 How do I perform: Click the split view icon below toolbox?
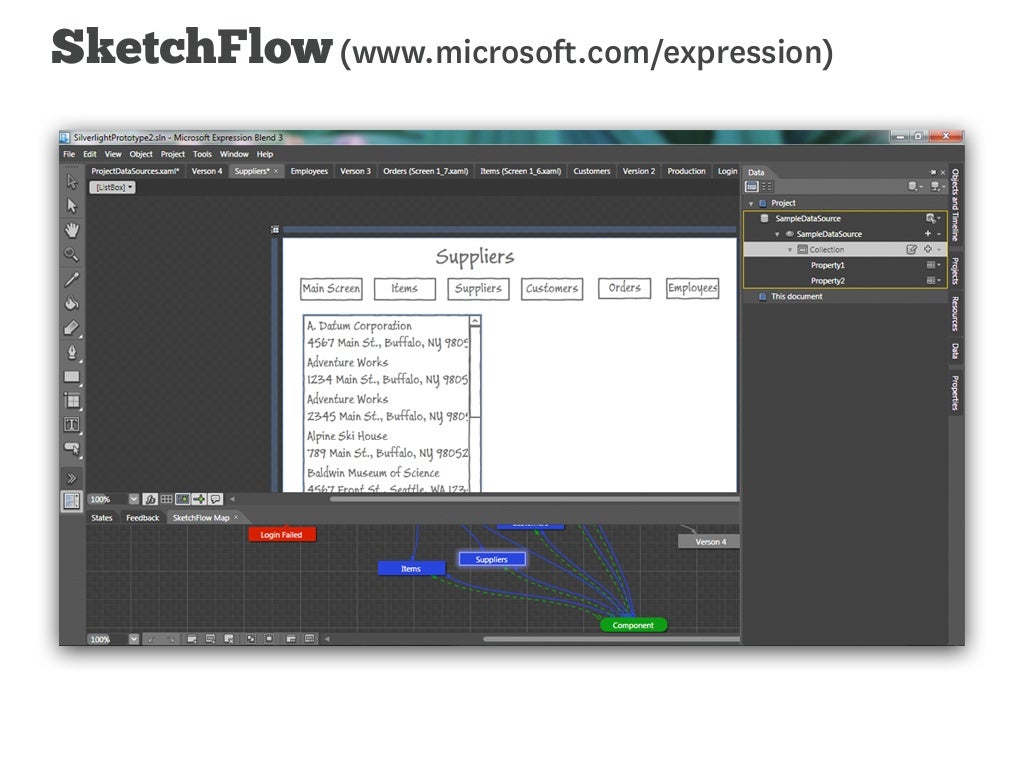tap(72, 501)
